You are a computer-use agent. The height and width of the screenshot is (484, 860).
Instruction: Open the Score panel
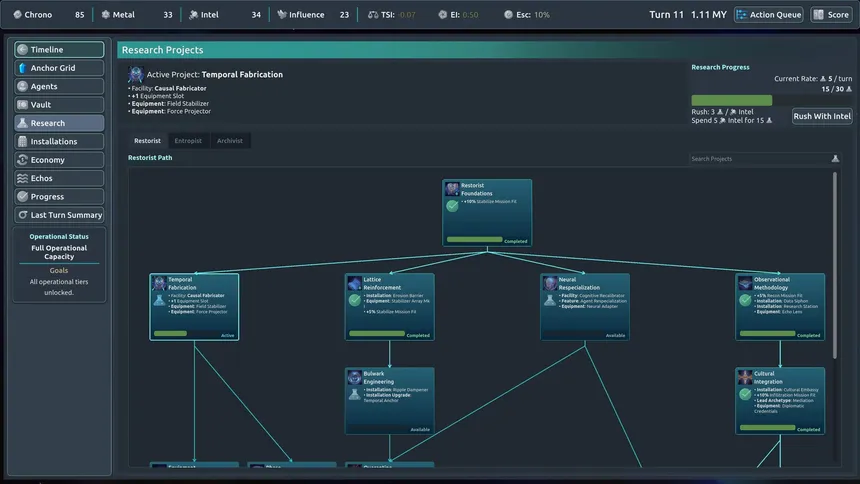831,15
